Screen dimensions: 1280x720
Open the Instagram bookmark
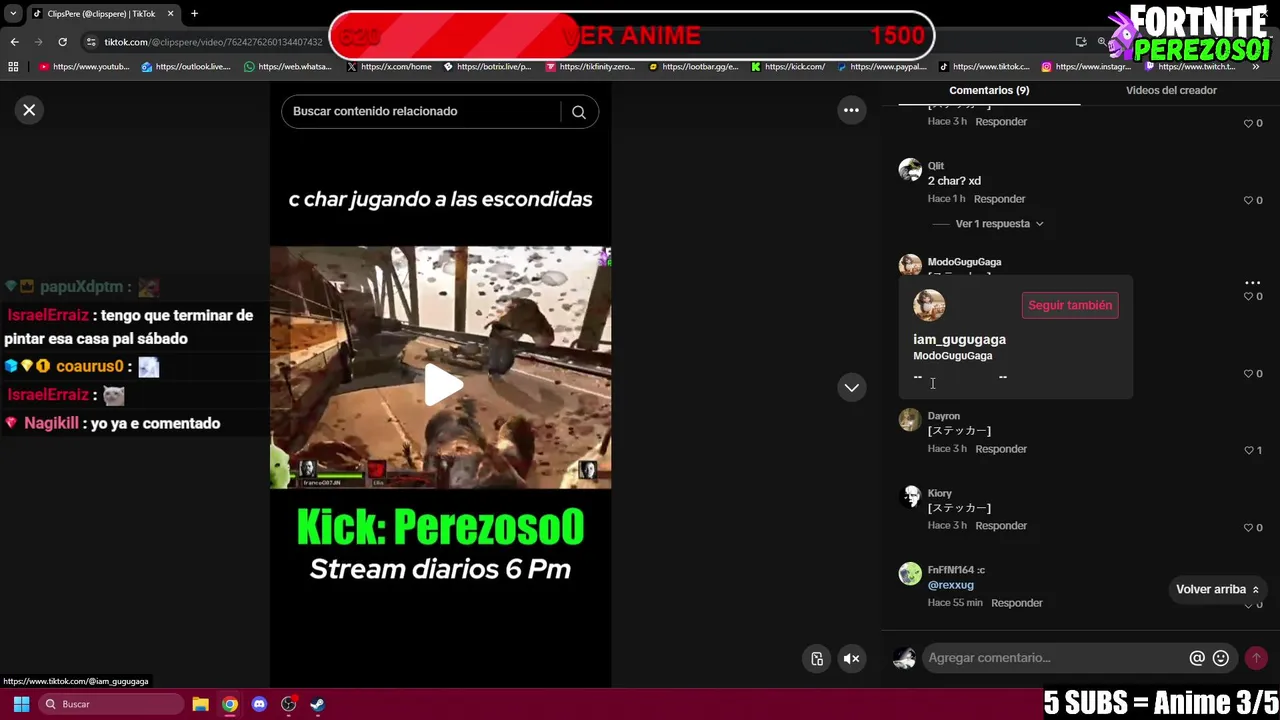[1086, 67]
